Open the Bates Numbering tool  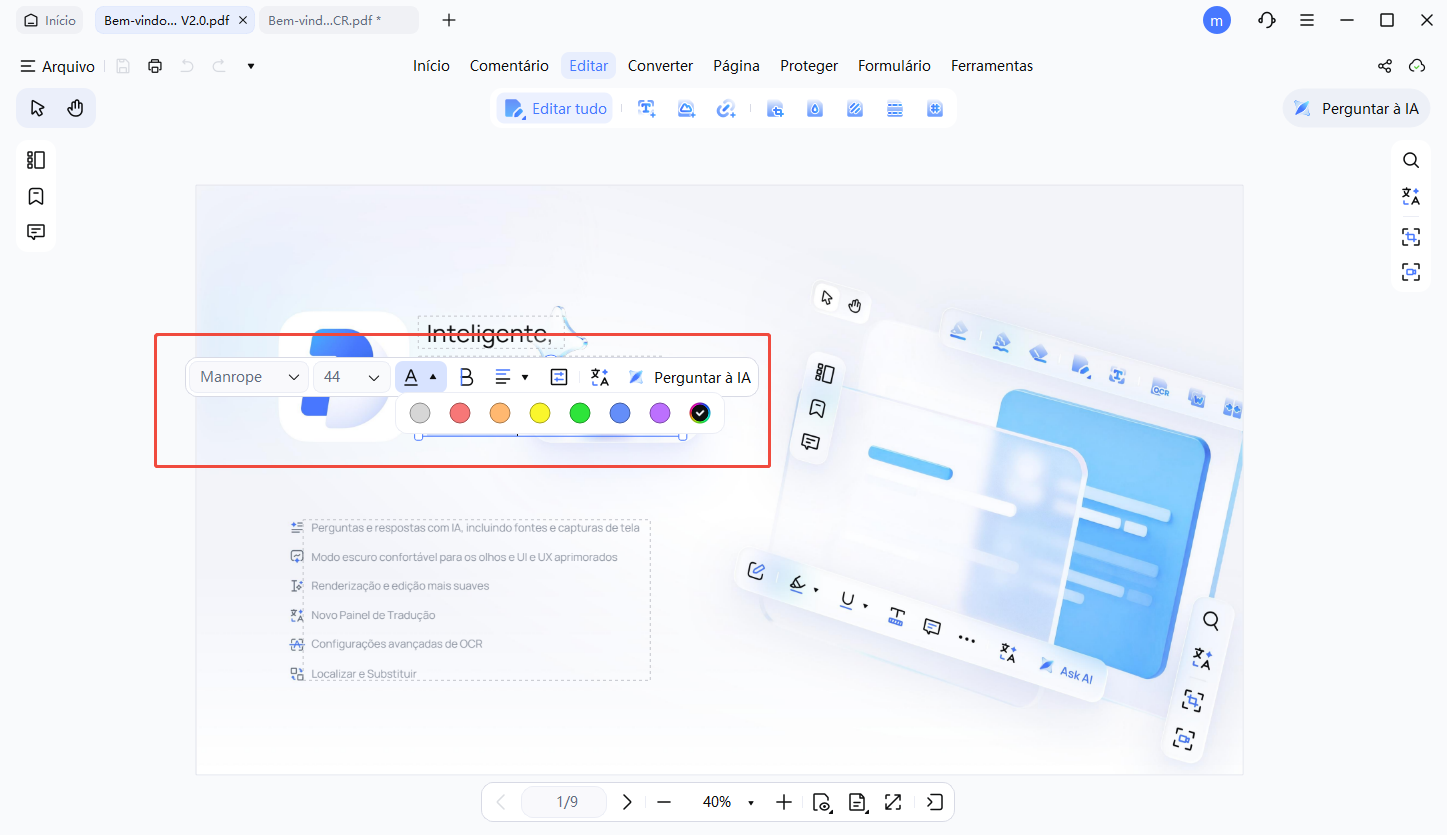[x=934, y=108]
